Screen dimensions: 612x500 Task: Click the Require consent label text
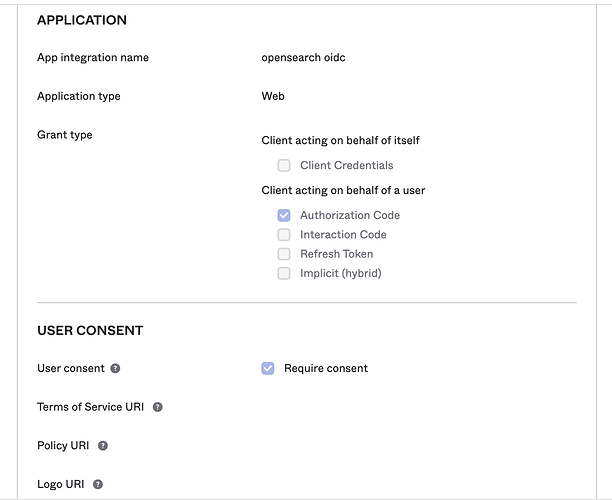click(x=326, y=369)
